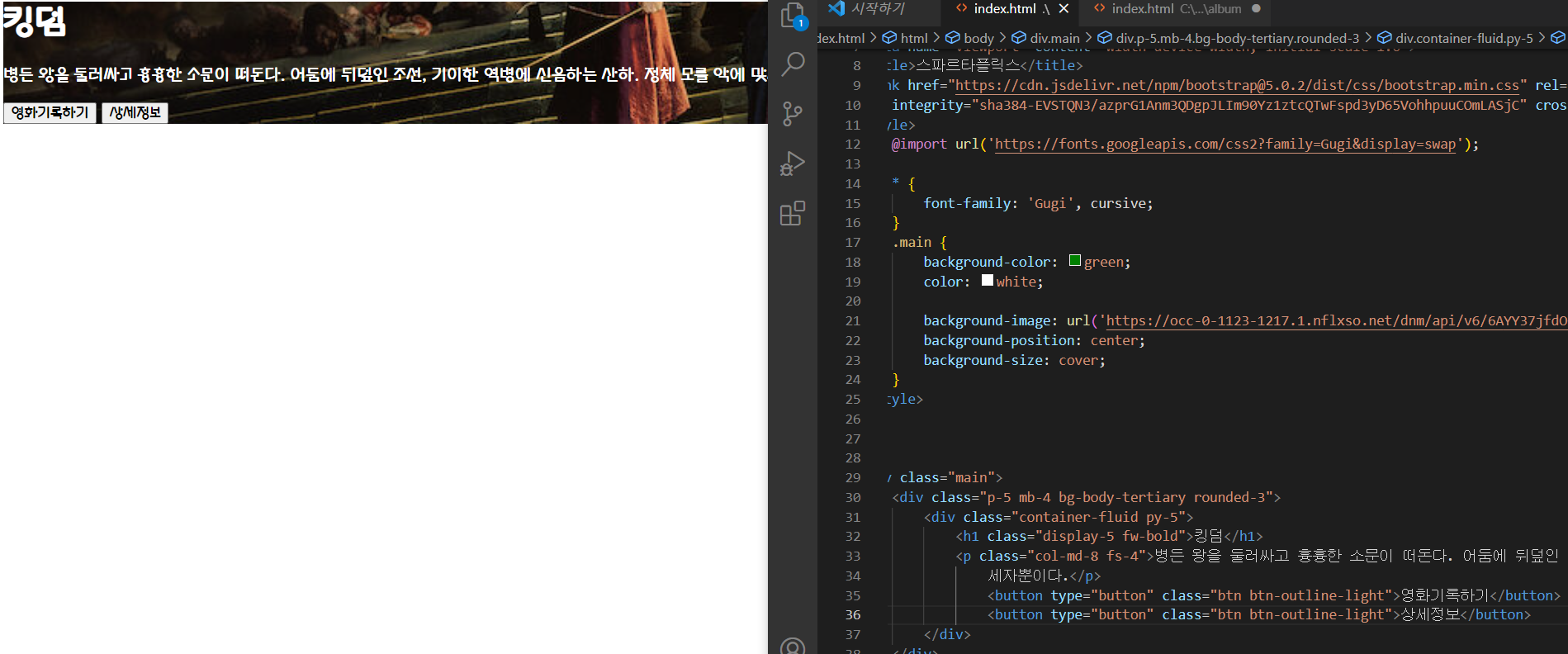Image resolution: width=1568 pixels, height=654 pixels.
Task: Click line number 17 in the gutter
Action: (853, 242)
